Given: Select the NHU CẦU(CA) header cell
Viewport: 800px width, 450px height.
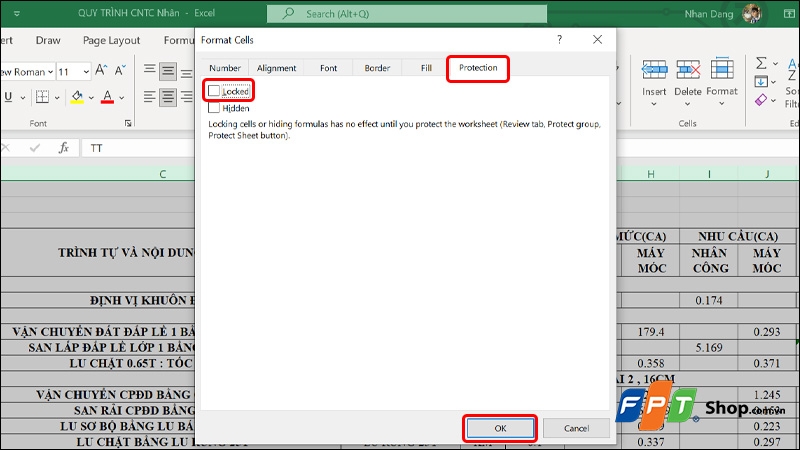Looking at the screenshot, I should tap(738, 236).
